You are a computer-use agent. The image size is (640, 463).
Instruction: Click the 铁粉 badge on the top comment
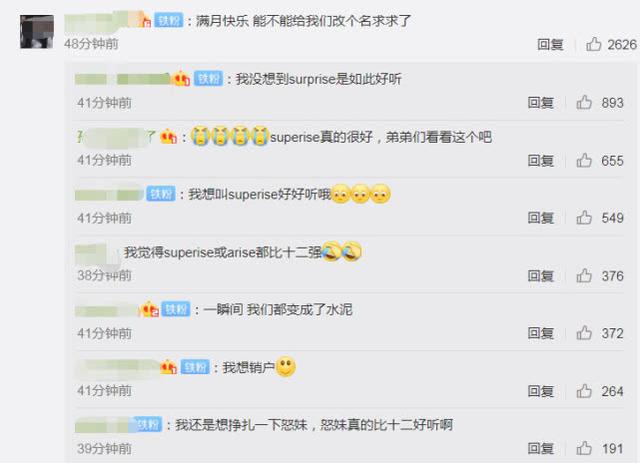coord(169,20)
